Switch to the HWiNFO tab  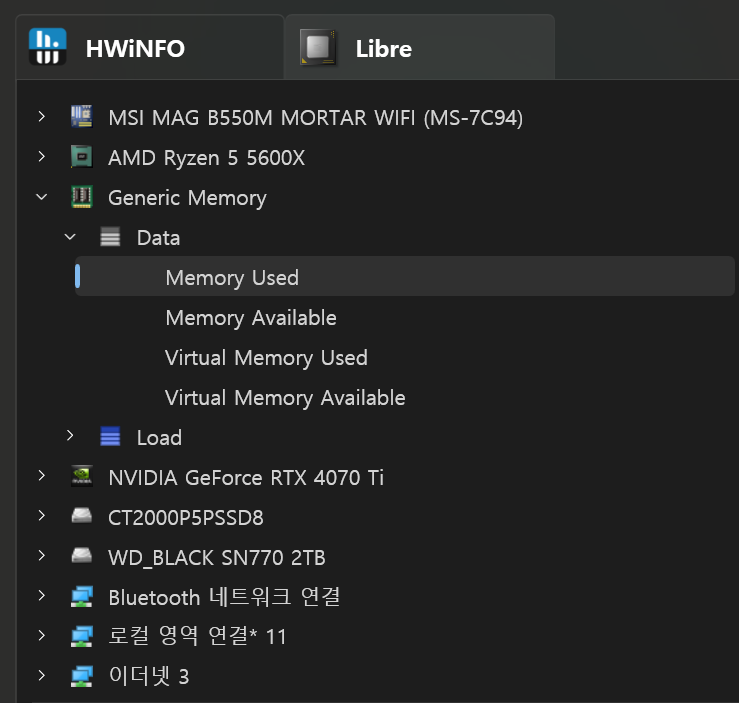[x=150, y=47]
